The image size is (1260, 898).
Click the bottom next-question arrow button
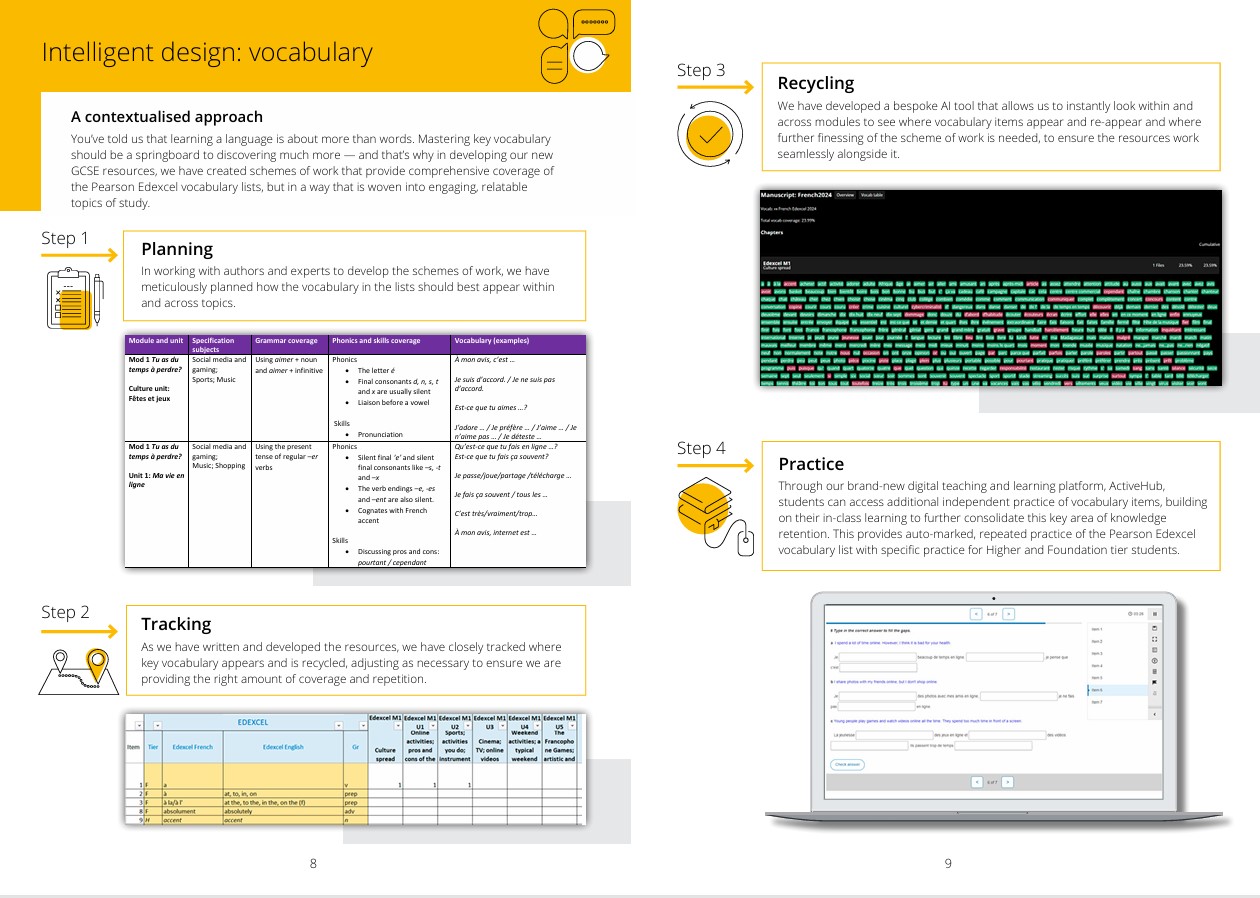pos(1008,782)
